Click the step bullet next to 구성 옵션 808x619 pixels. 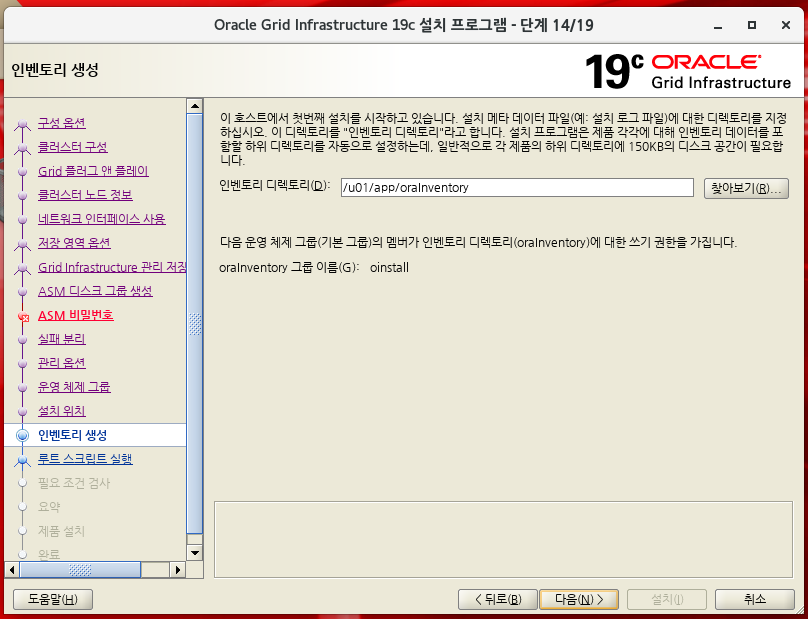pos(22,124)
